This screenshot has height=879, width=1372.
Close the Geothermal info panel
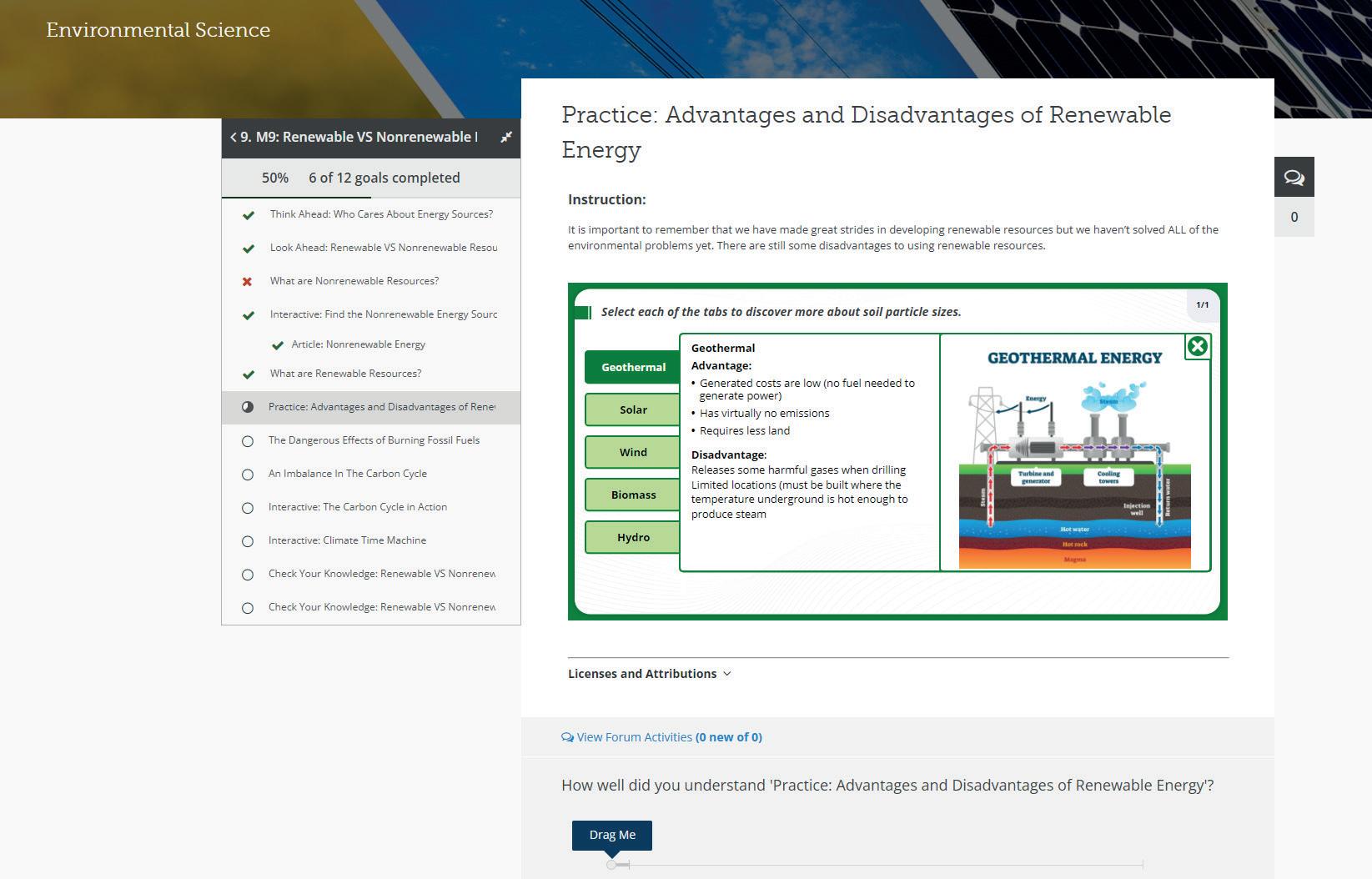coord(1197,346)
